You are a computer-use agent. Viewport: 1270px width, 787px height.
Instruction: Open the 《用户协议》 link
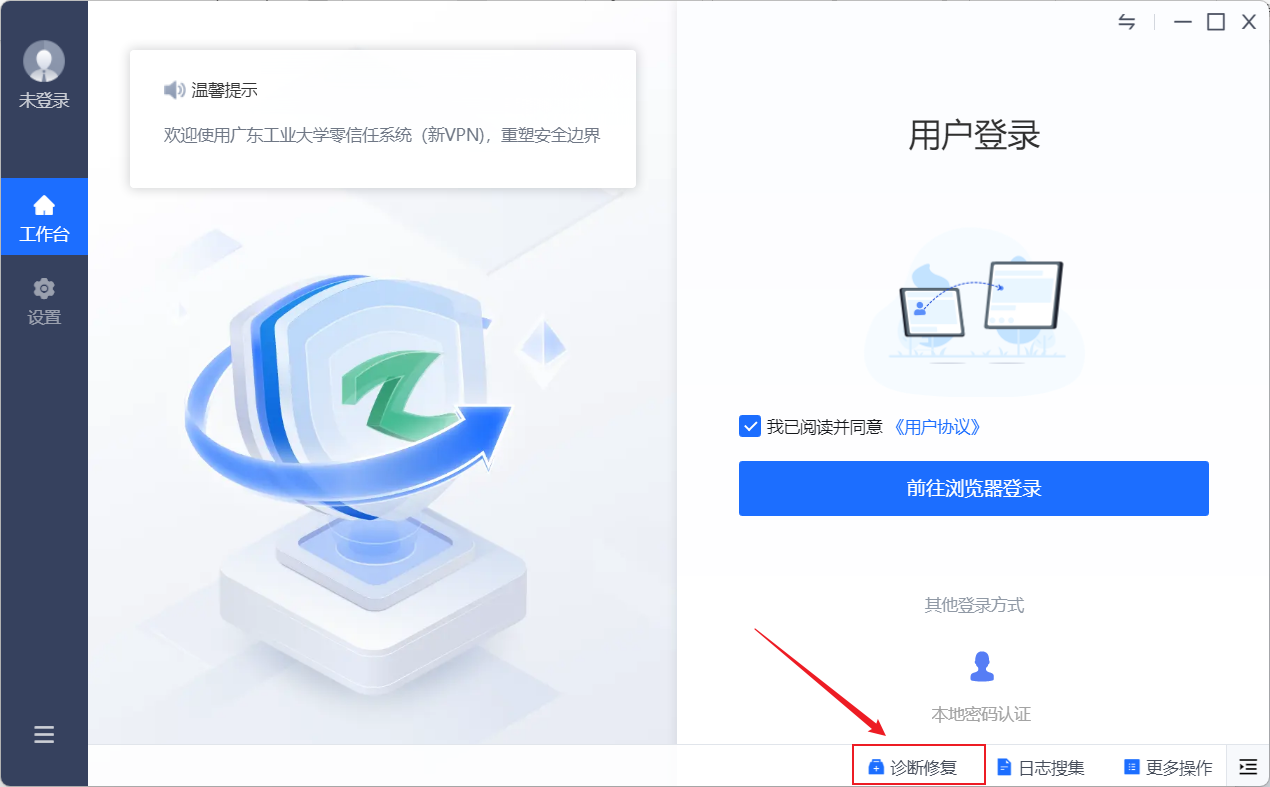pyautogui.click(x=937, y=427)
